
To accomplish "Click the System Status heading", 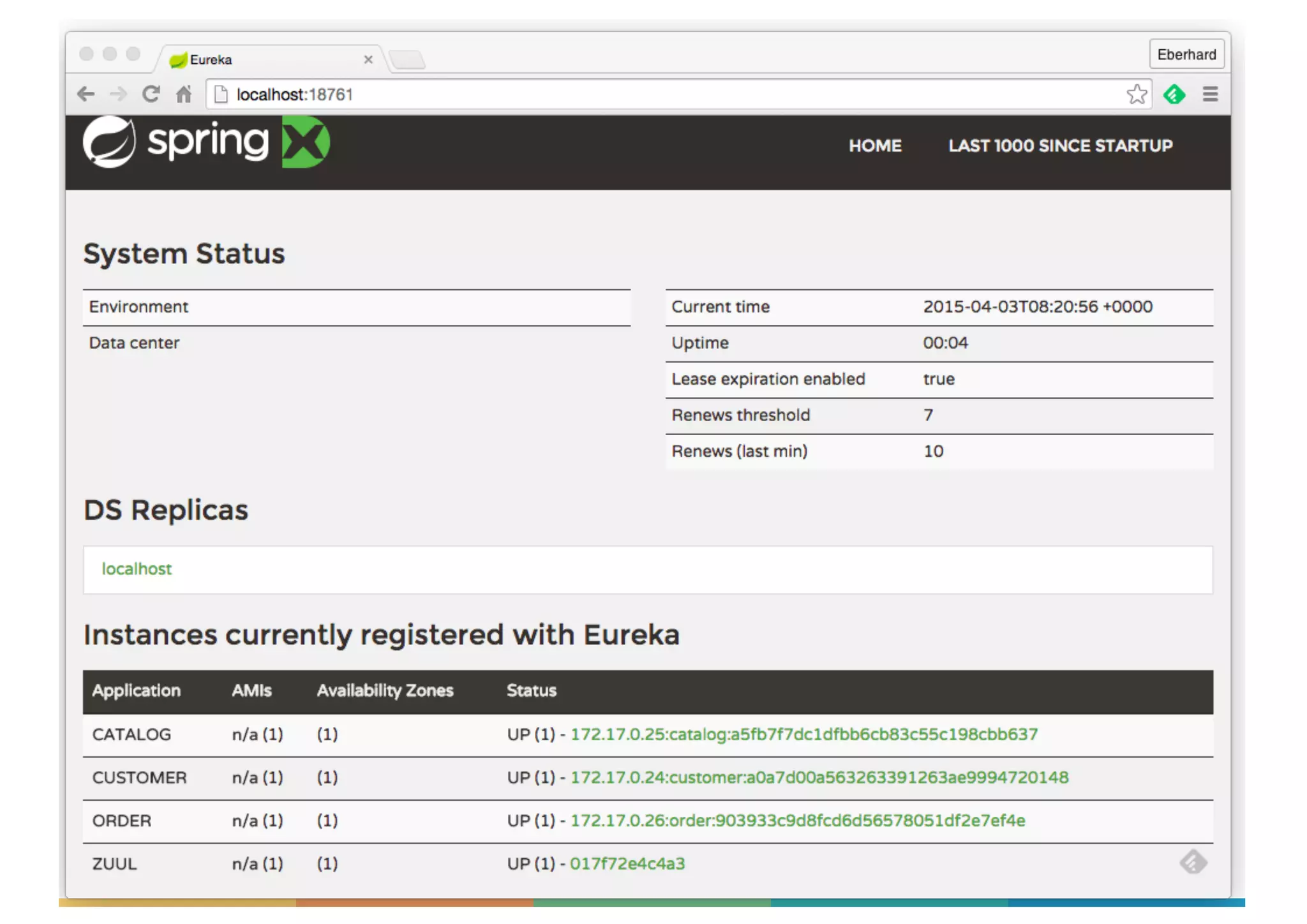I will tap(184, 254).
